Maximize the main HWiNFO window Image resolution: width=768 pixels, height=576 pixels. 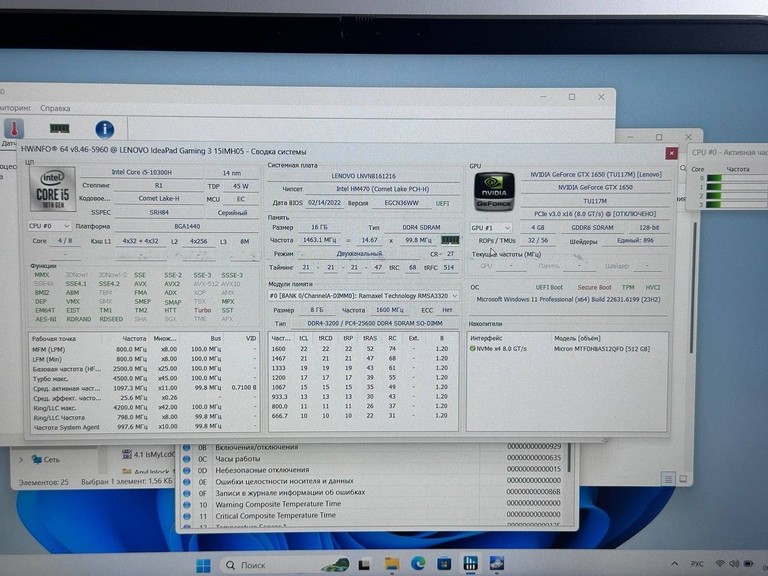572,97
